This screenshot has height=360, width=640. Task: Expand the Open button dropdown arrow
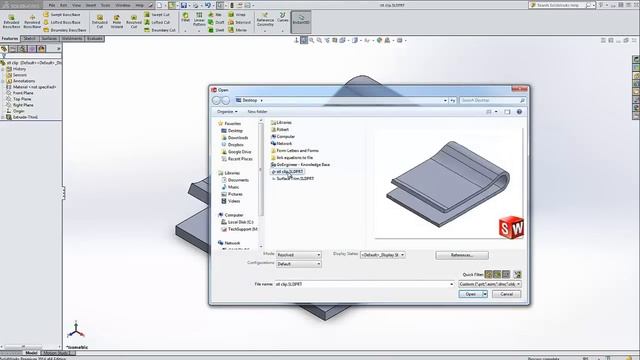point(485,294)
